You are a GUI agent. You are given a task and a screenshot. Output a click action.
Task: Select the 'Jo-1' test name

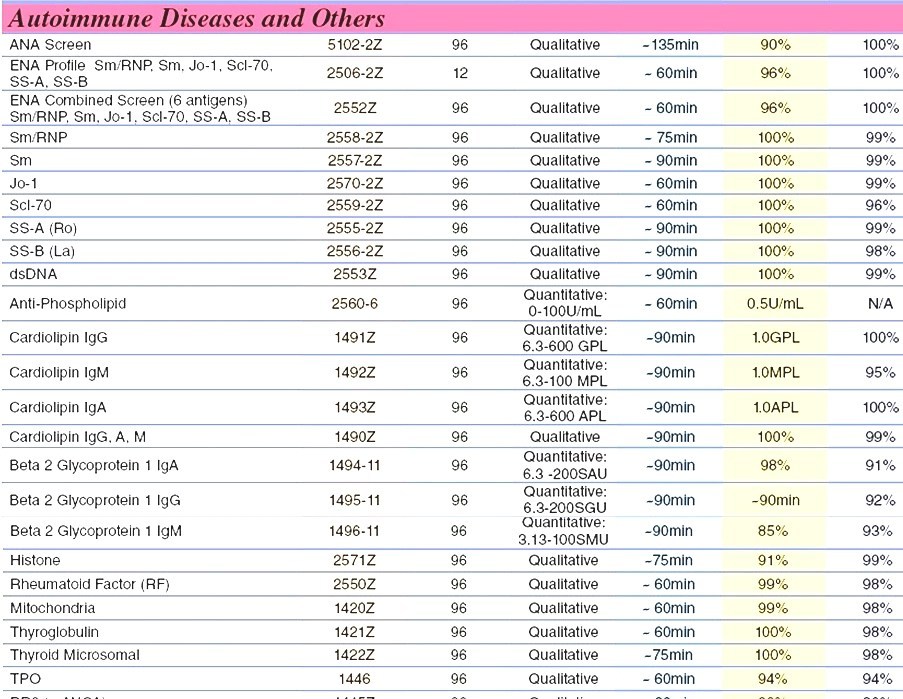pyautogui.click(x=24, y=184)
